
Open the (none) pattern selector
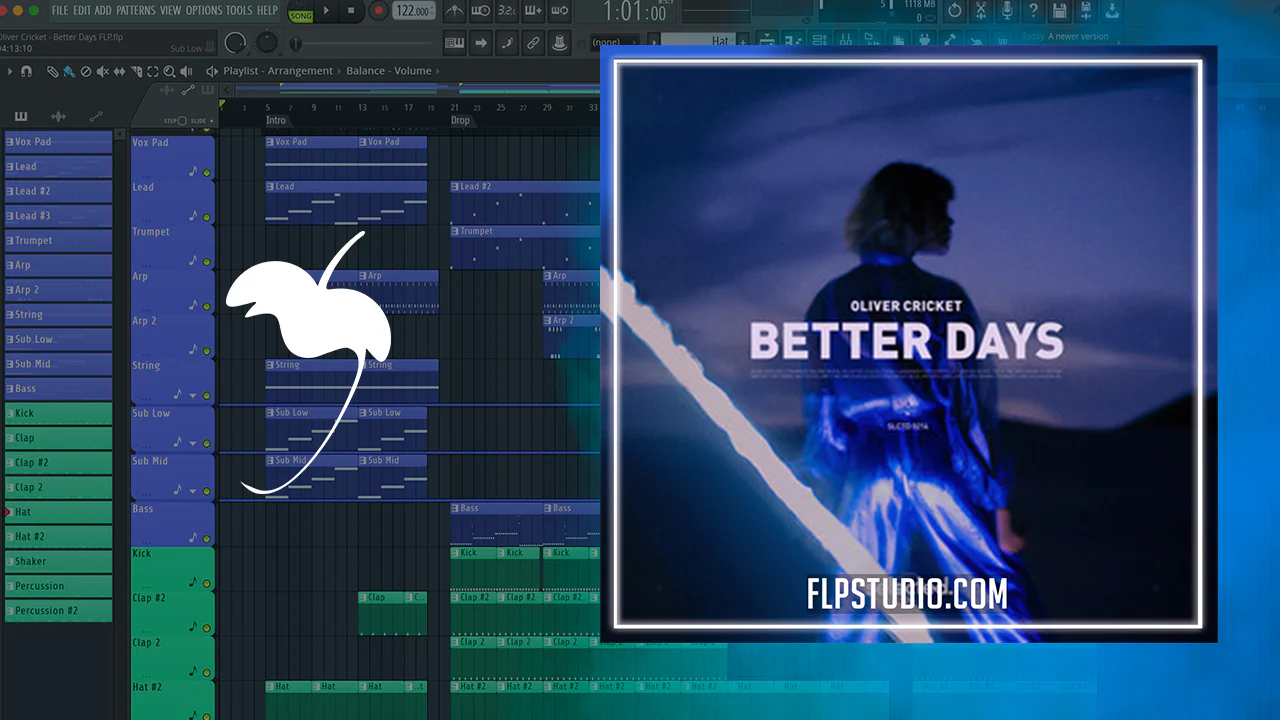616,43
